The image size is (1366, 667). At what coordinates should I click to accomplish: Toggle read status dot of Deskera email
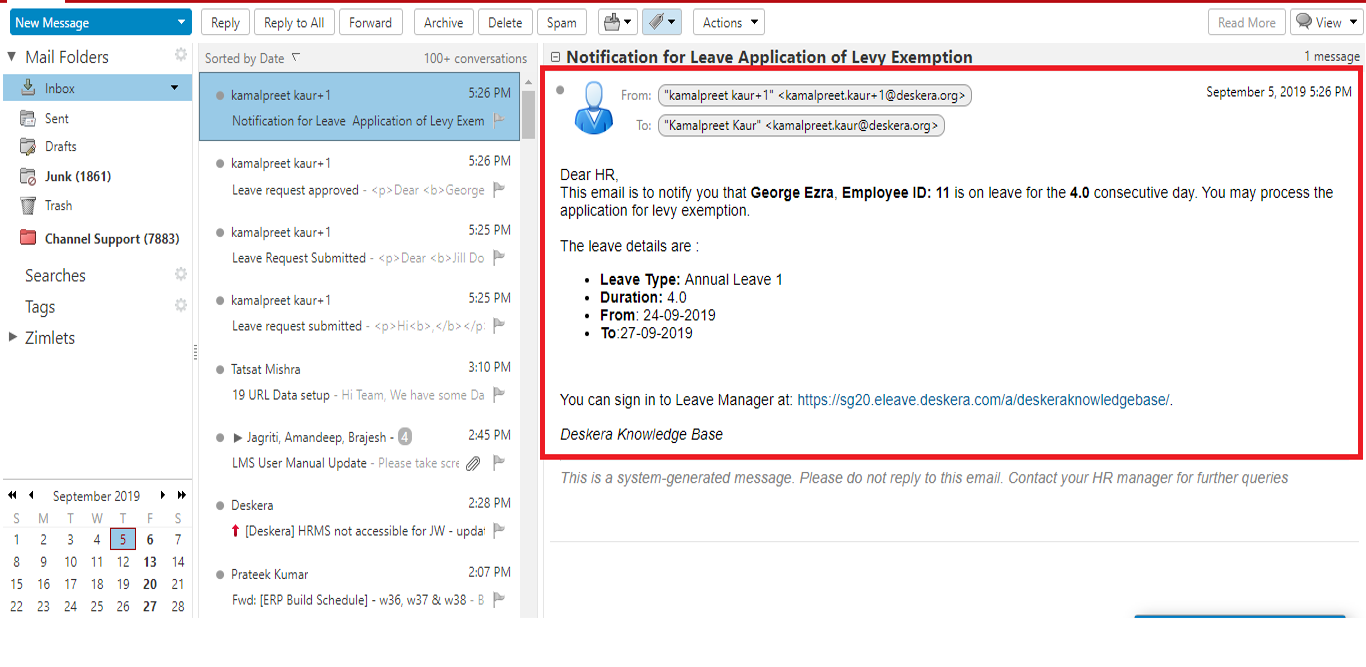pos(220,505)
